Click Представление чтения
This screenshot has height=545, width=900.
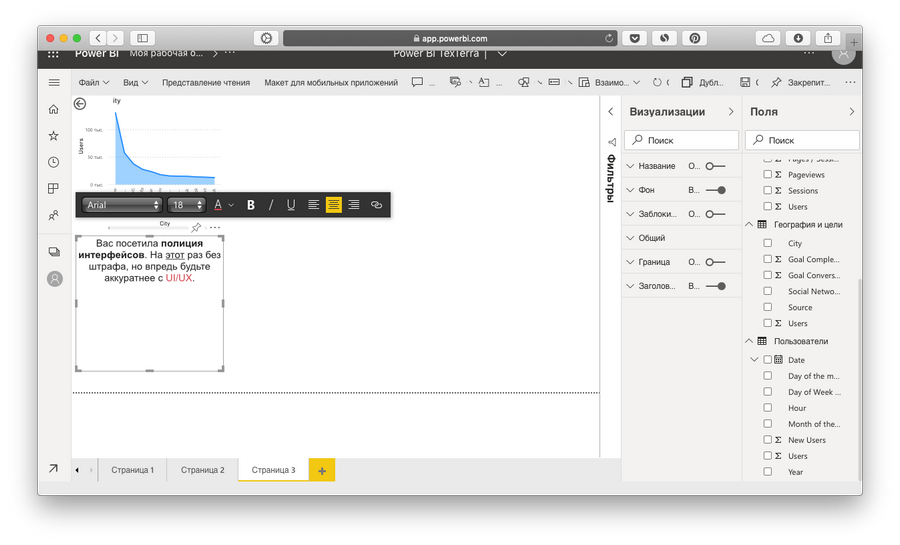(x=206, y=83)
